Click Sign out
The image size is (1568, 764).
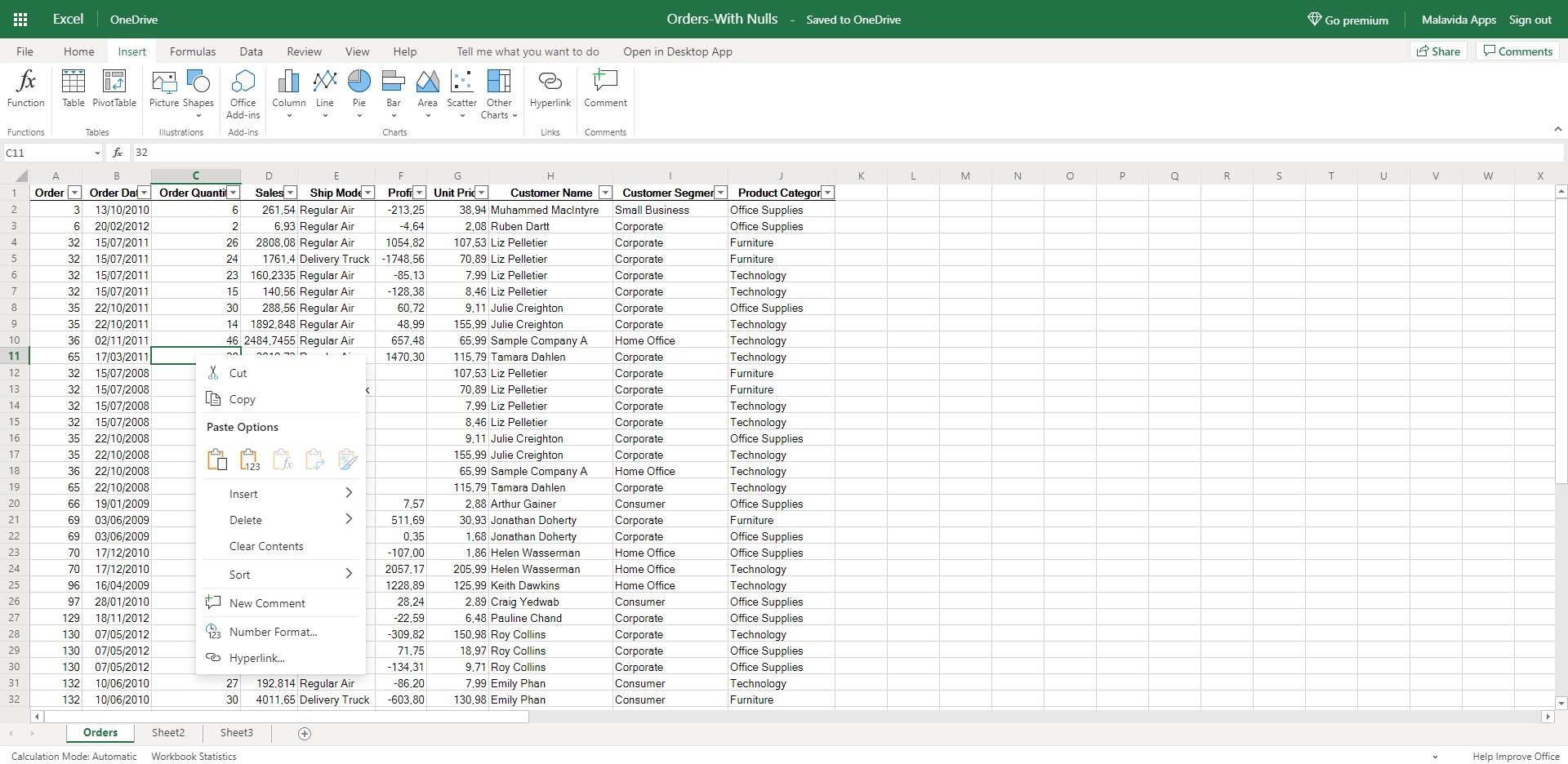(x=1530, y=20)
